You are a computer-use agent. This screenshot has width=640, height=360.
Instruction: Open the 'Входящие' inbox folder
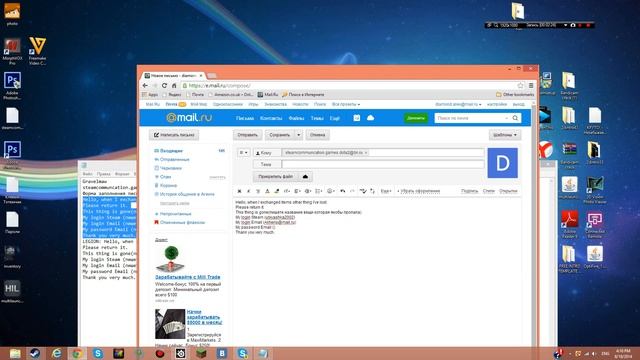(171, 151)
